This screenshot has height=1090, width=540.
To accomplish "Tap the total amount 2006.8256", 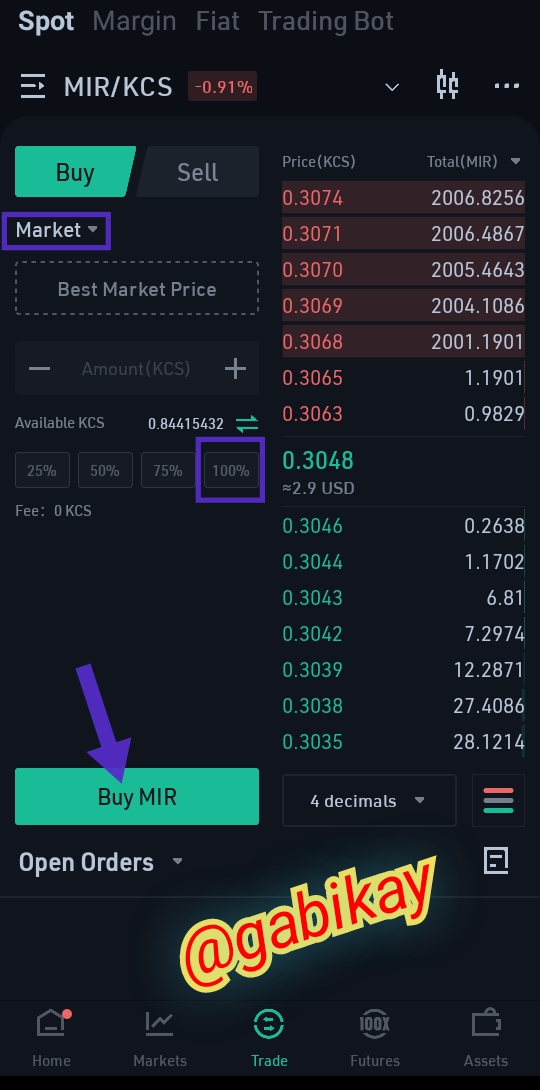I will pyautogui.click(x=477, y=198).
